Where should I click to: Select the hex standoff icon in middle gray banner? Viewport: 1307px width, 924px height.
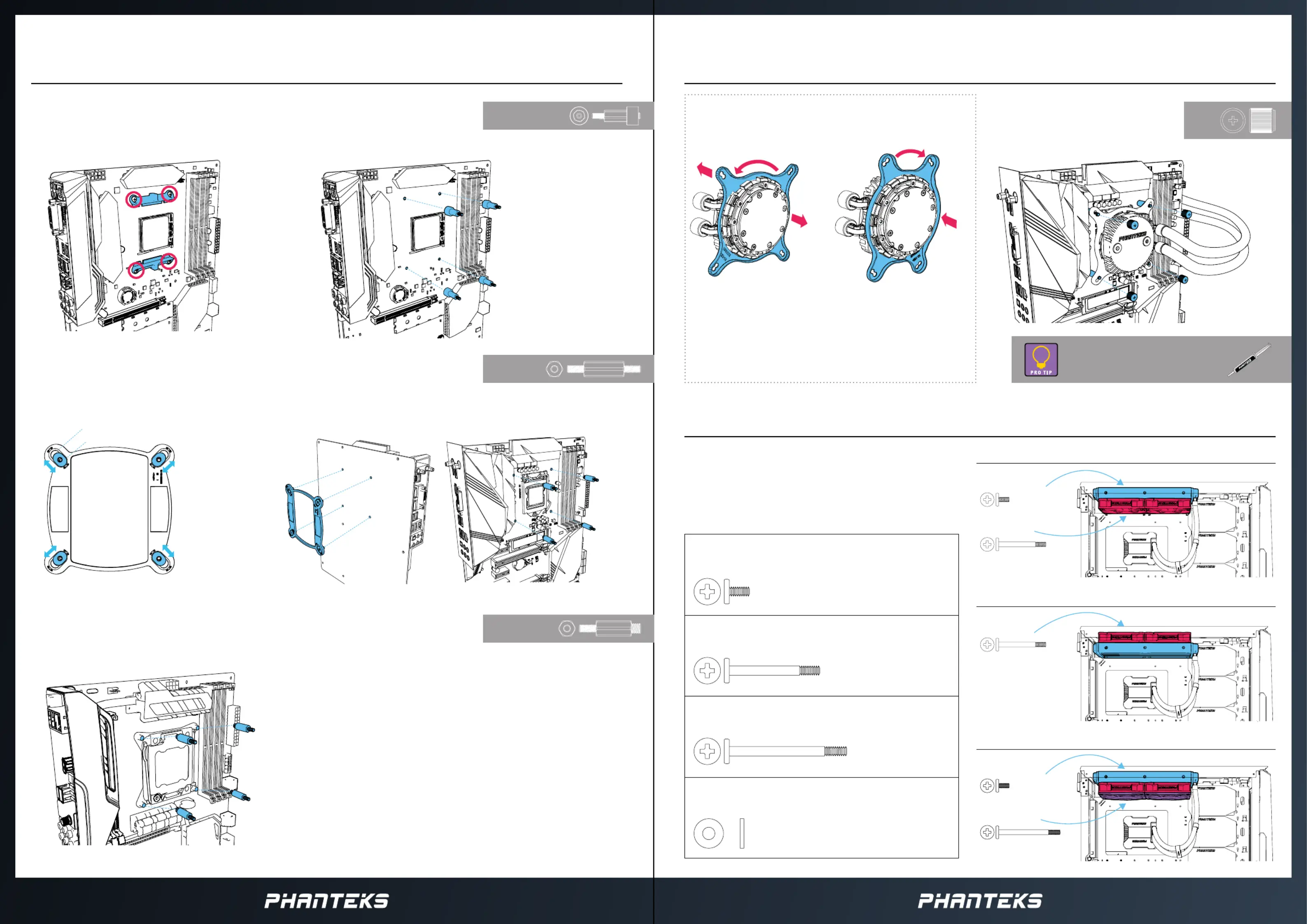[593, 369]
